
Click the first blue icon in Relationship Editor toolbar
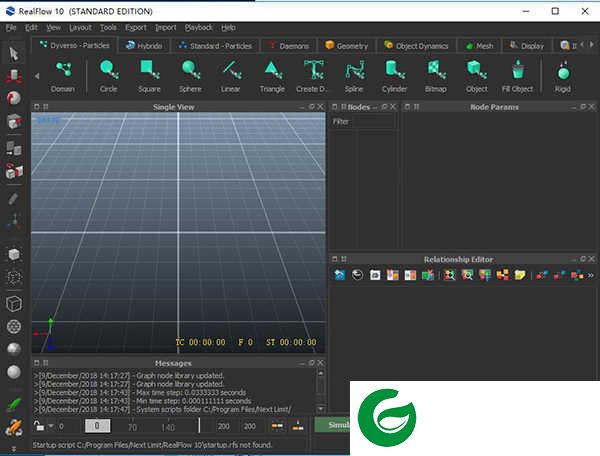(339, 275)
